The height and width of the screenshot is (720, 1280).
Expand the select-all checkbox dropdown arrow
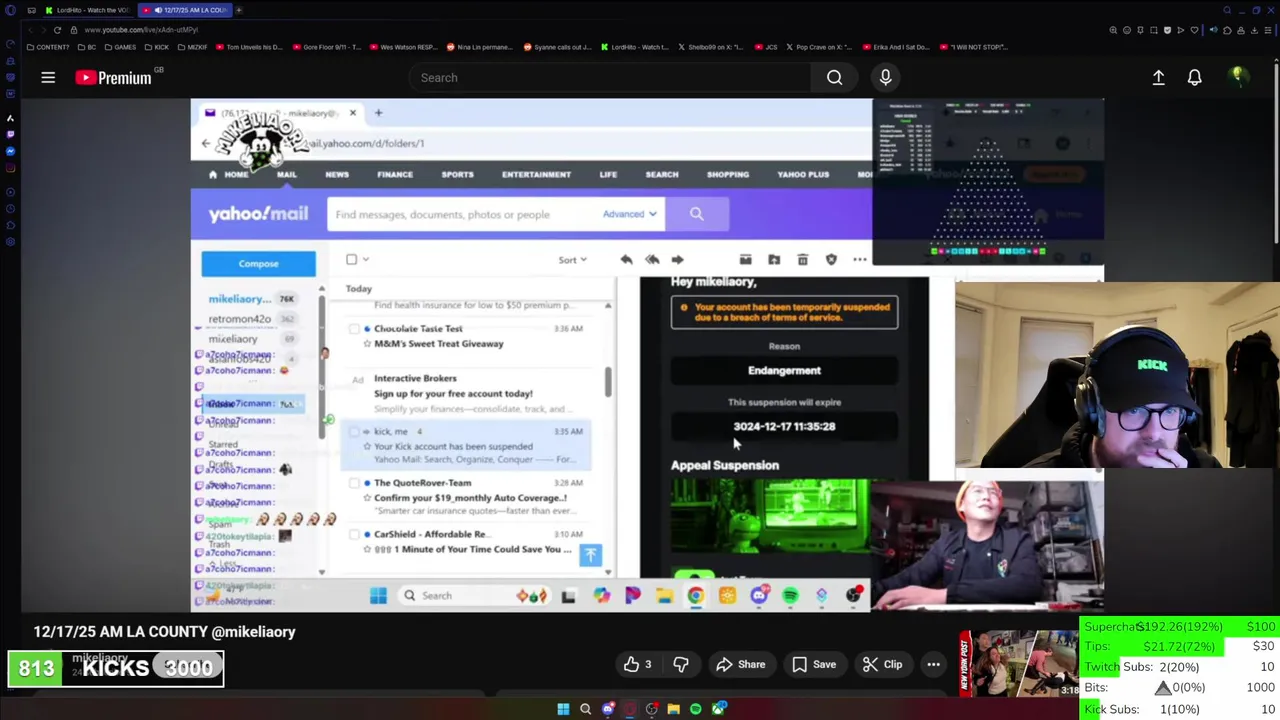(366, 260)
